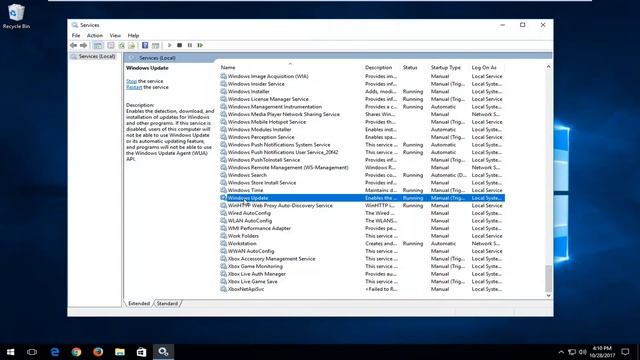Sort by the Name column header
Image resolution: width=640 pixels, height=360 pixels.
(290, 67)
